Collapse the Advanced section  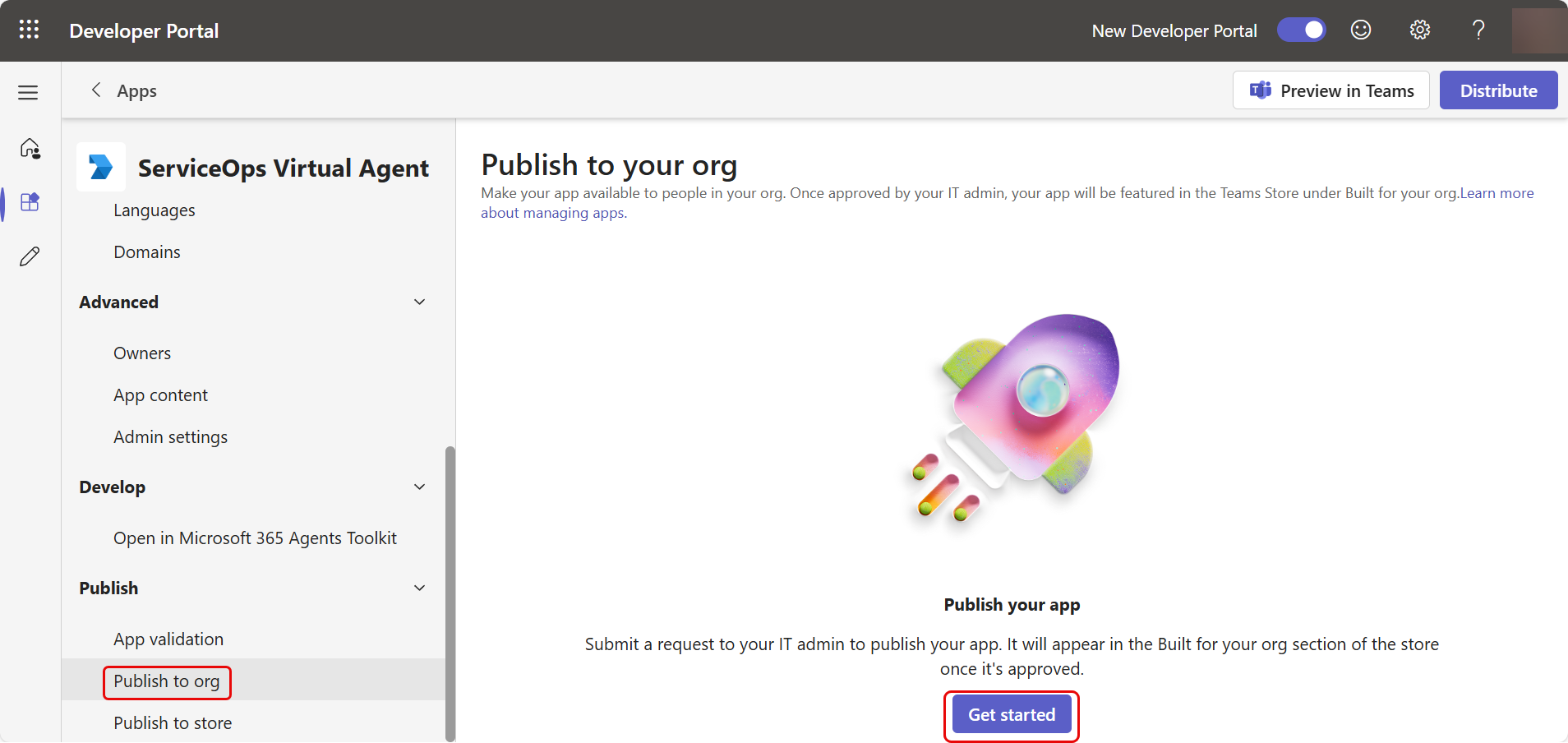[419, 302]
